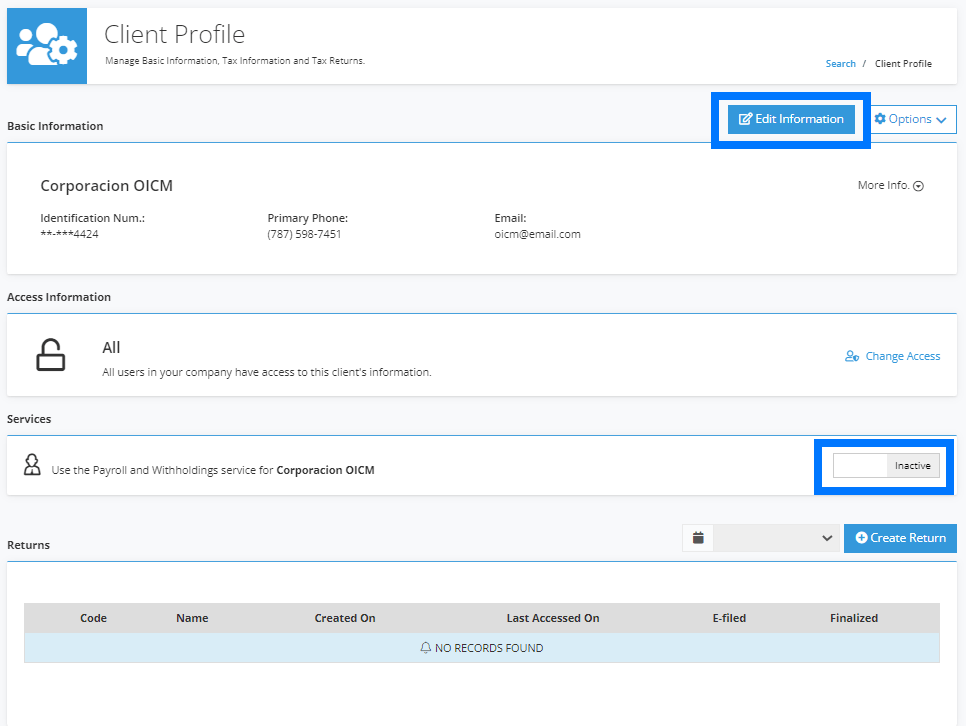
Task: Click the lock icon in Access Information
Action: coord(52,354)
